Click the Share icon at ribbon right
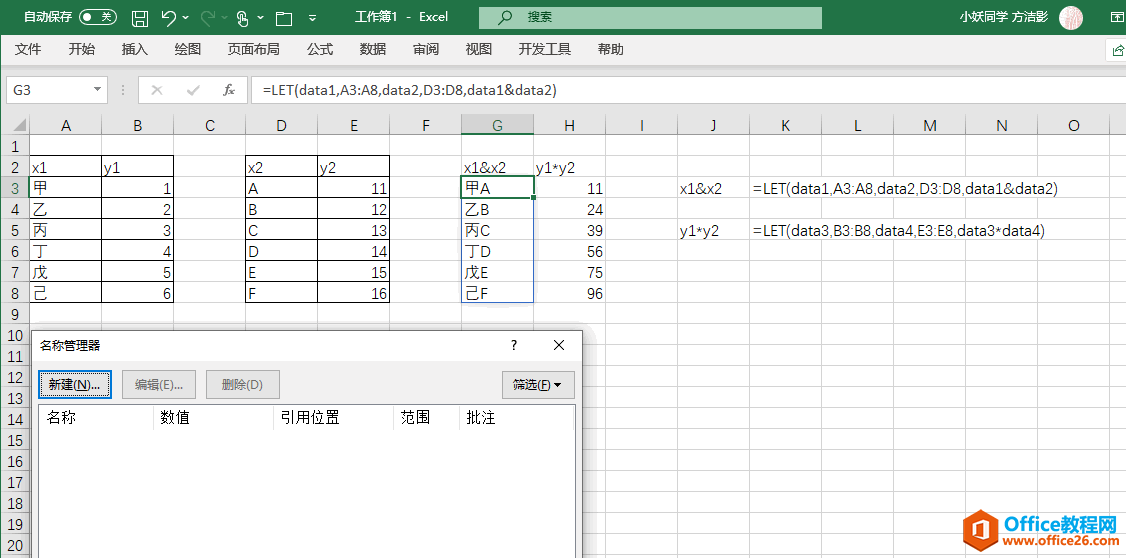Image resolution: width=1126 pixels, height=558 pixels. click(1116, 50)
